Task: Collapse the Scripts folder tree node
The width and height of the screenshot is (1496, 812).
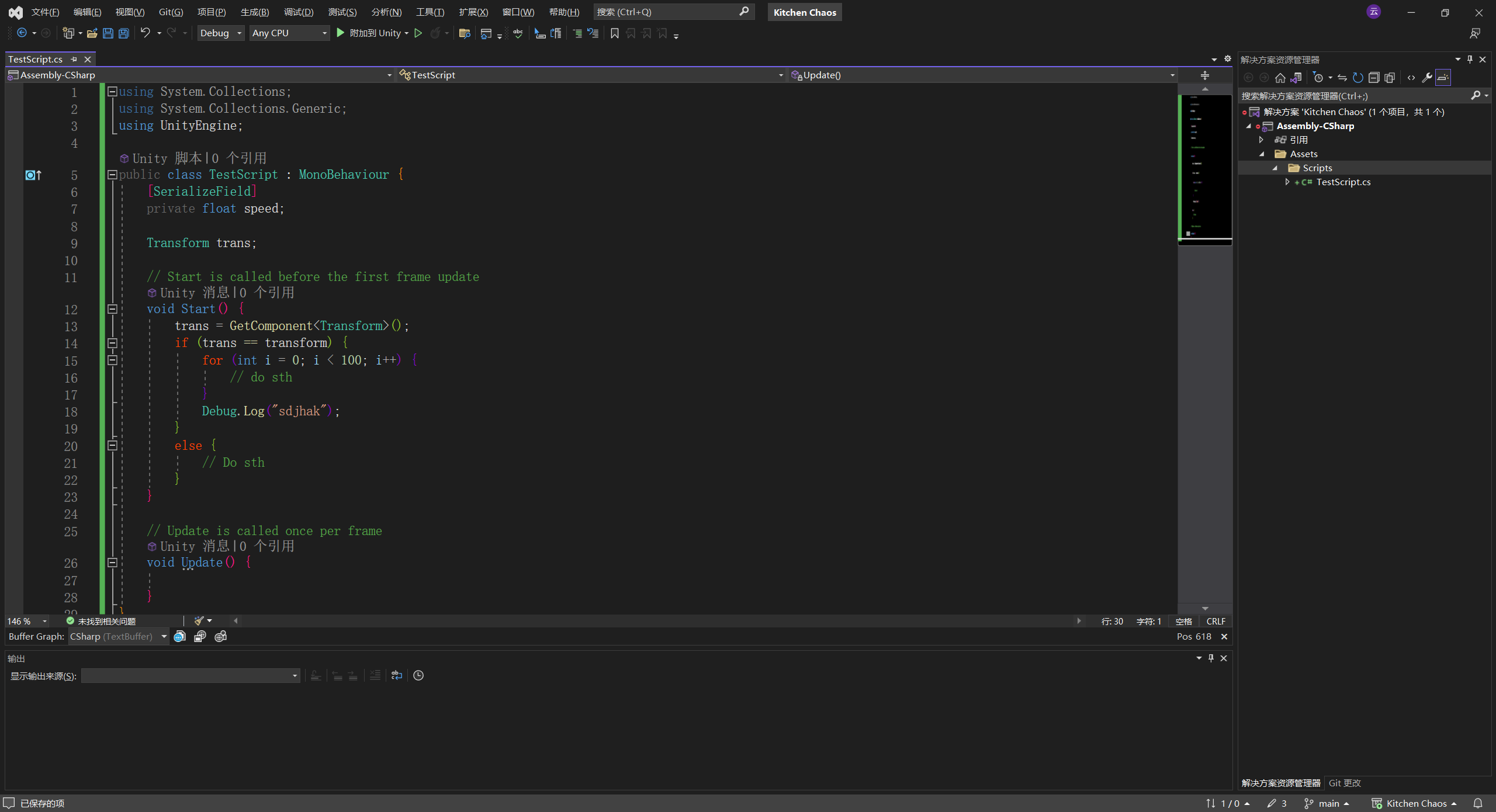Action: click(x=1275, y=168)
